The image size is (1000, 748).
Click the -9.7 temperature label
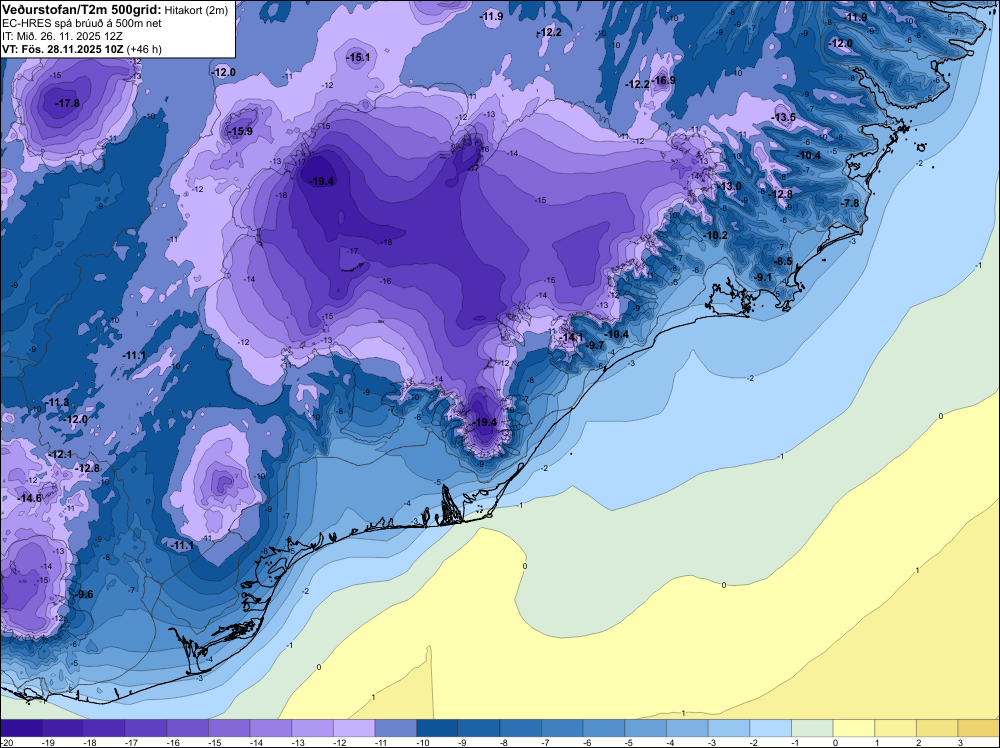pyautogui.click(x=594, y=345)
